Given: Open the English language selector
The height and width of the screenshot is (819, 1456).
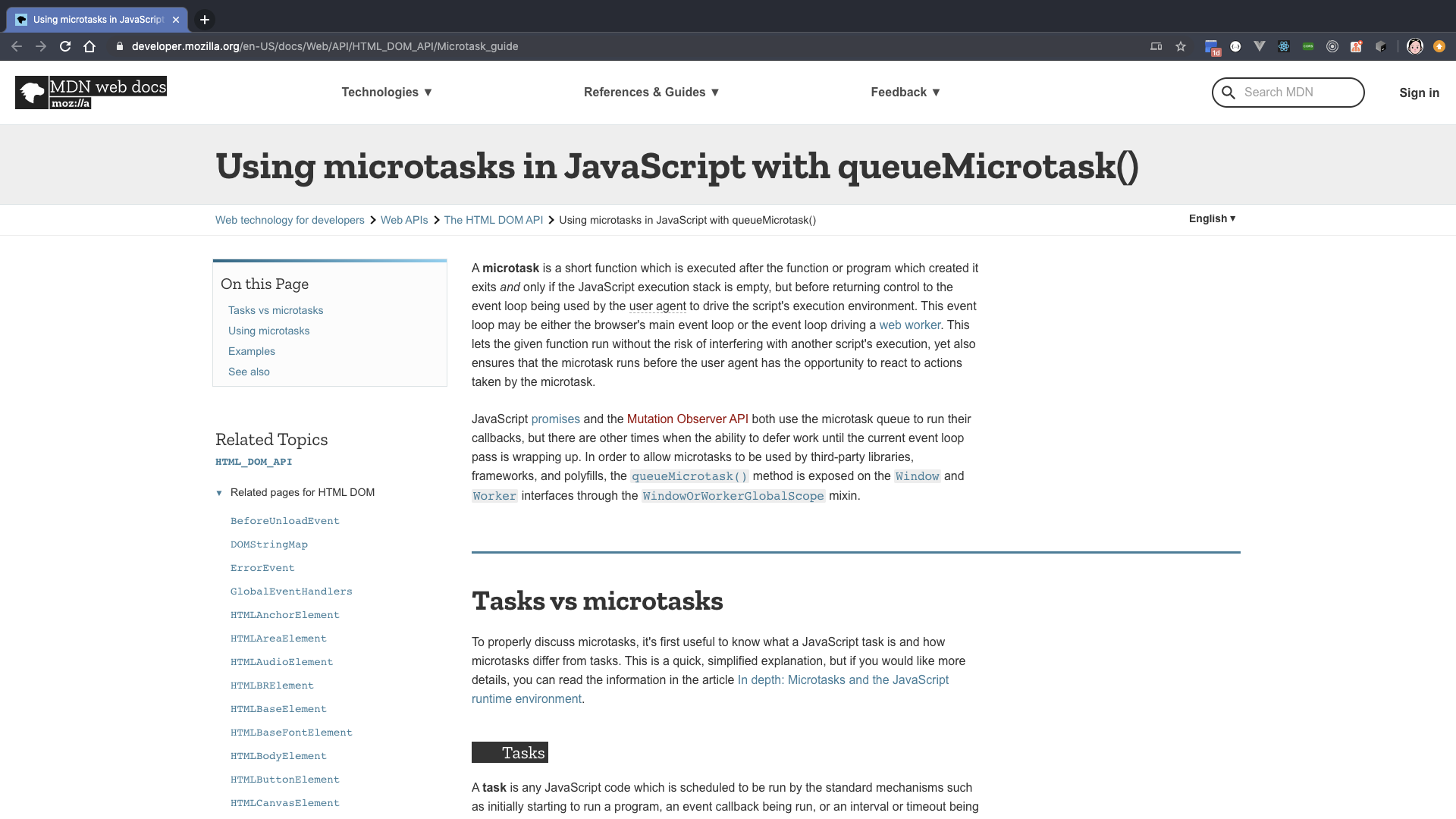Looking at the screenshot, I should coord(1212,218).
